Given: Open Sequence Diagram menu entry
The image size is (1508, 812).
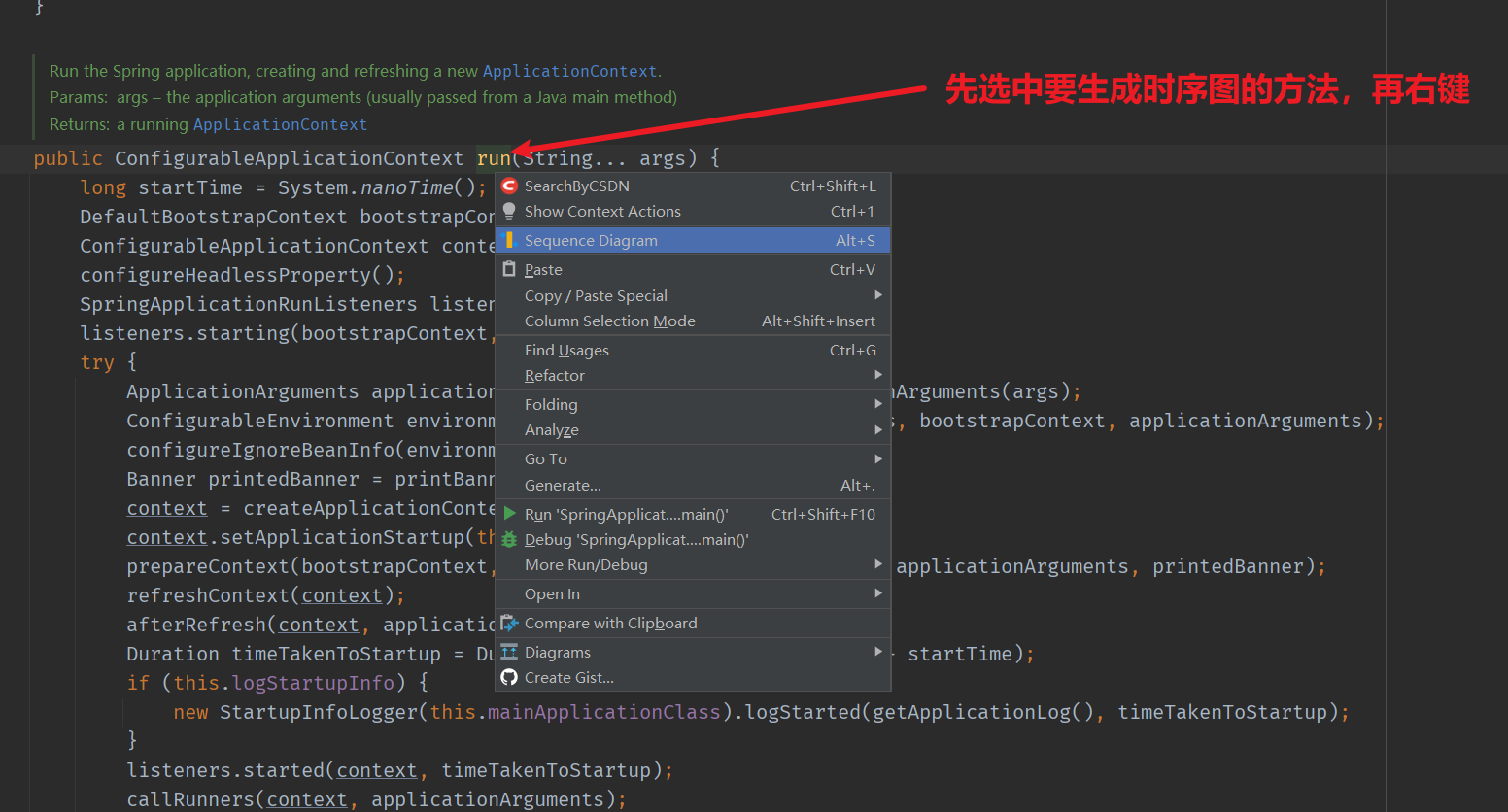Looking at the screenshot, I should (693, 240).
